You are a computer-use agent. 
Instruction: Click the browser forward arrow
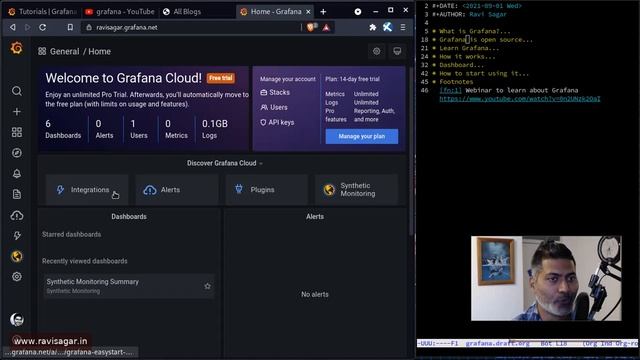click(27, 27)
